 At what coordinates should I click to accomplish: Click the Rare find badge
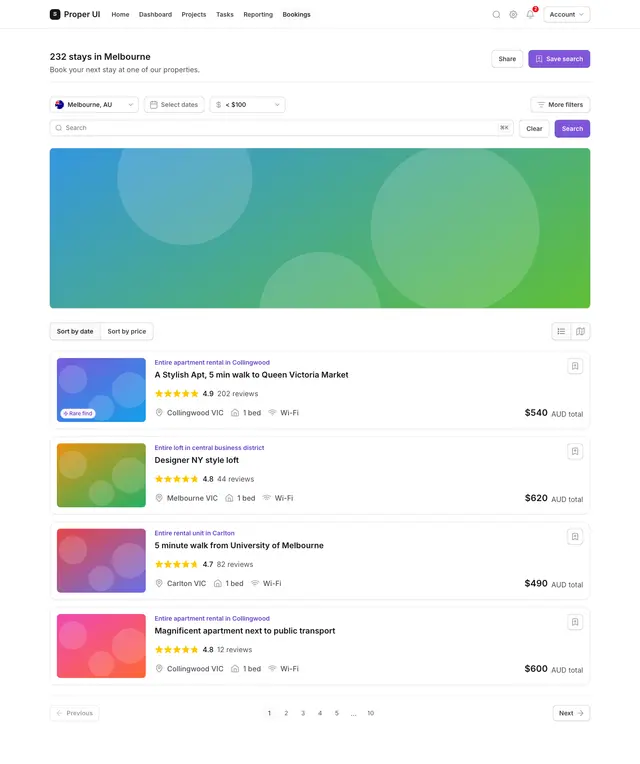pyautogui.click(x=78, y=413)
